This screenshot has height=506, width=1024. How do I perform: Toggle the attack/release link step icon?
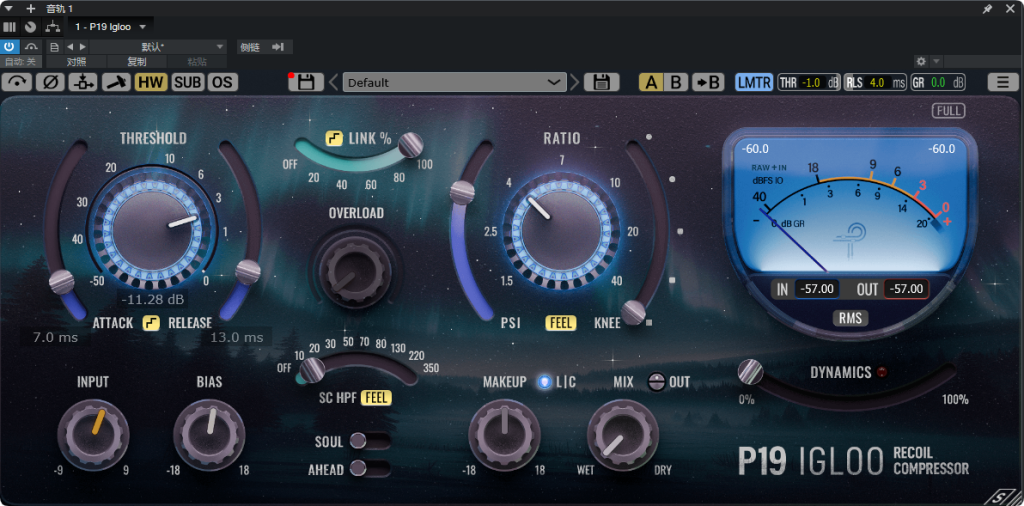[x=152, y=323]
